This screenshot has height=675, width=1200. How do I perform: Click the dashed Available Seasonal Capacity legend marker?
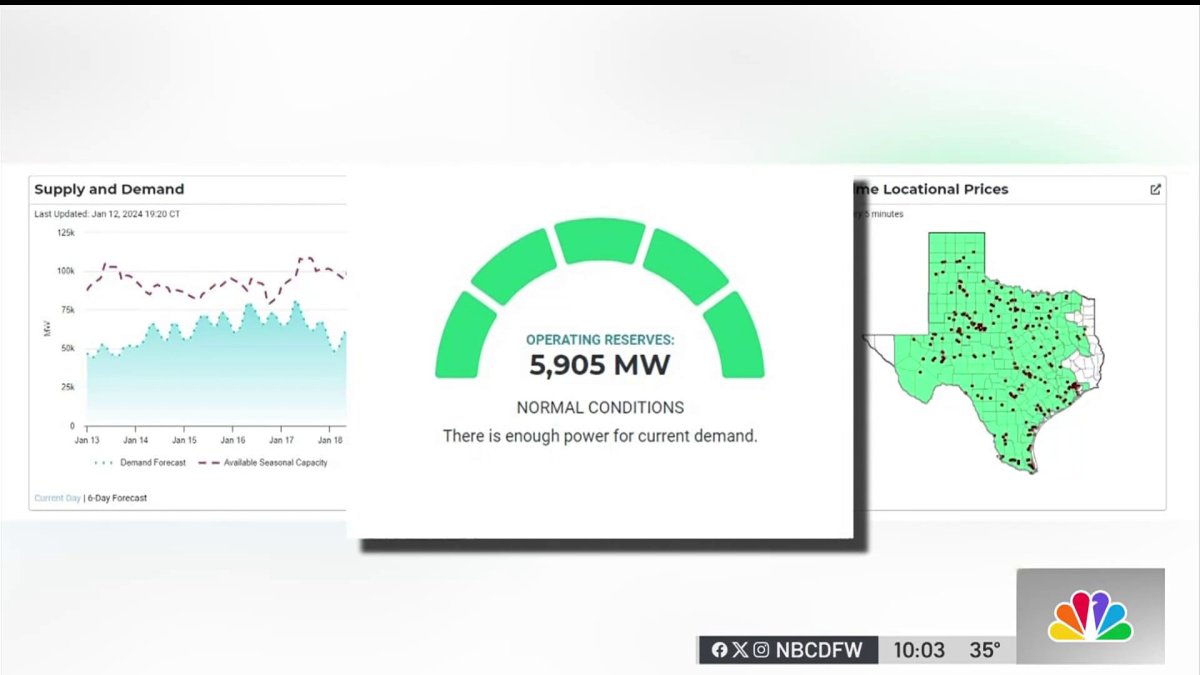tap(208, 462)
